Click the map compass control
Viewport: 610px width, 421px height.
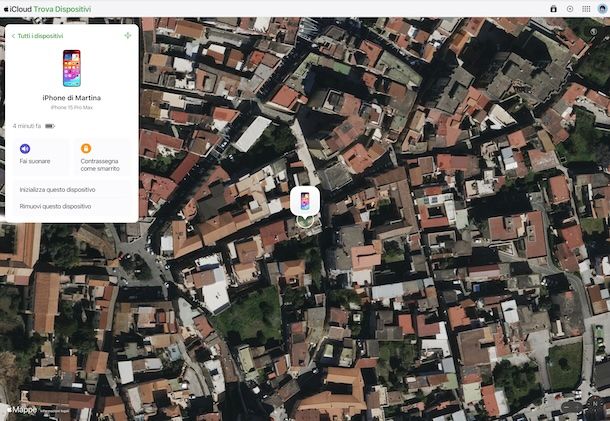point(595,407)
